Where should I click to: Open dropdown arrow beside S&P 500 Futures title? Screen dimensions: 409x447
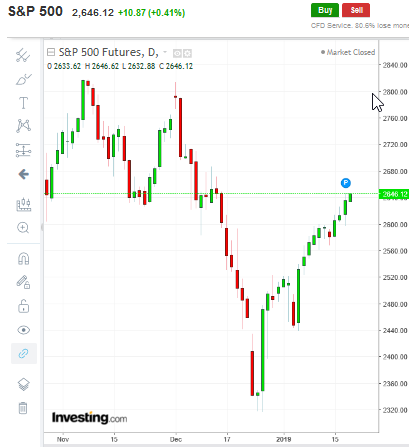[x=165, y=52]
